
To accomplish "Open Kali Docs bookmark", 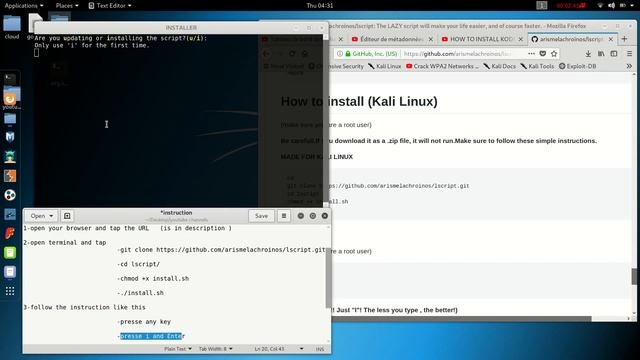I will click(x=500, y=66).
